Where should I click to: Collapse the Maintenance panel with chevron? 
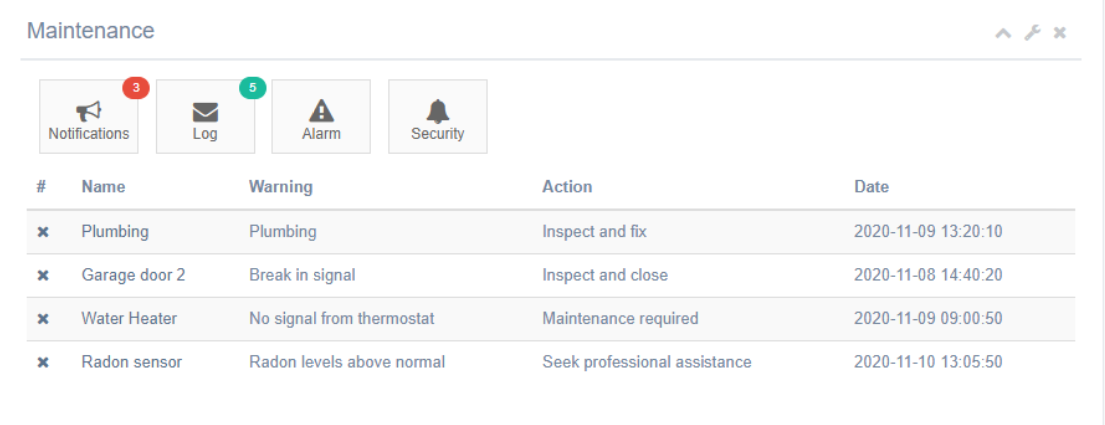tap(1003, 33)
